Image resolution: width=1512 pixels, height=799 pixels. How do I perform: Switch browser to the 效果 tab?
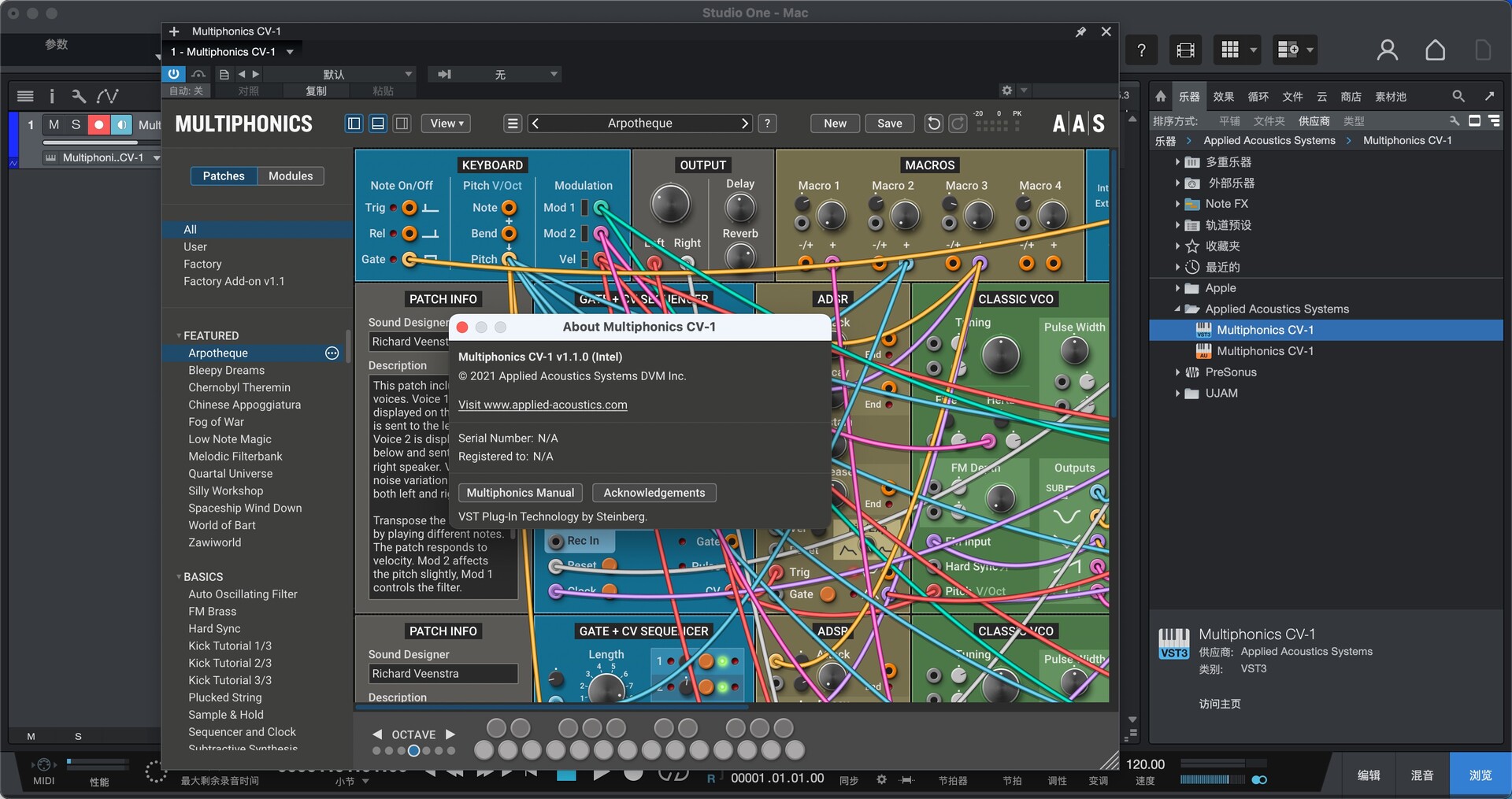pyautogui.click(x=1223, y=97)
